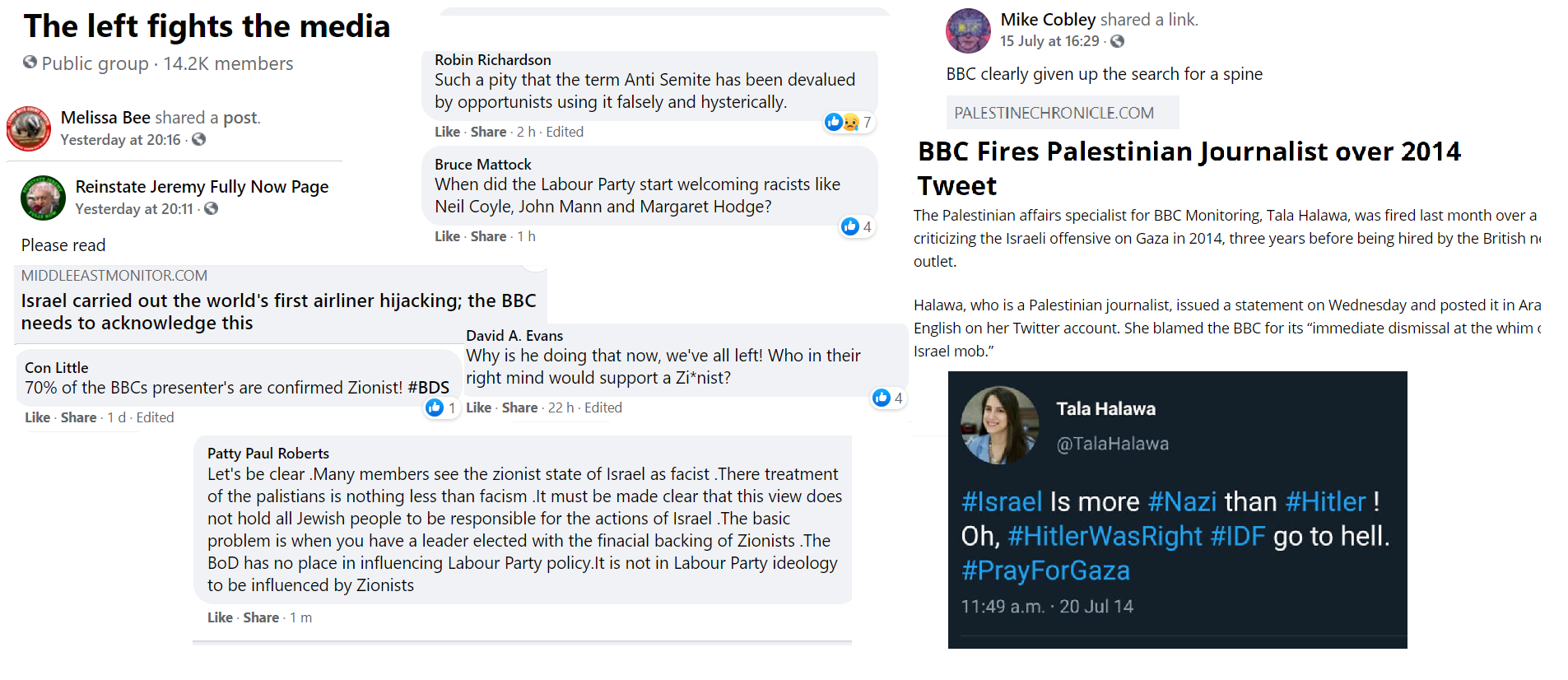This screenshot has height=680, width=1568.
Task: Like Bruce Mattock's comment
Action: (x=447, y=236)
